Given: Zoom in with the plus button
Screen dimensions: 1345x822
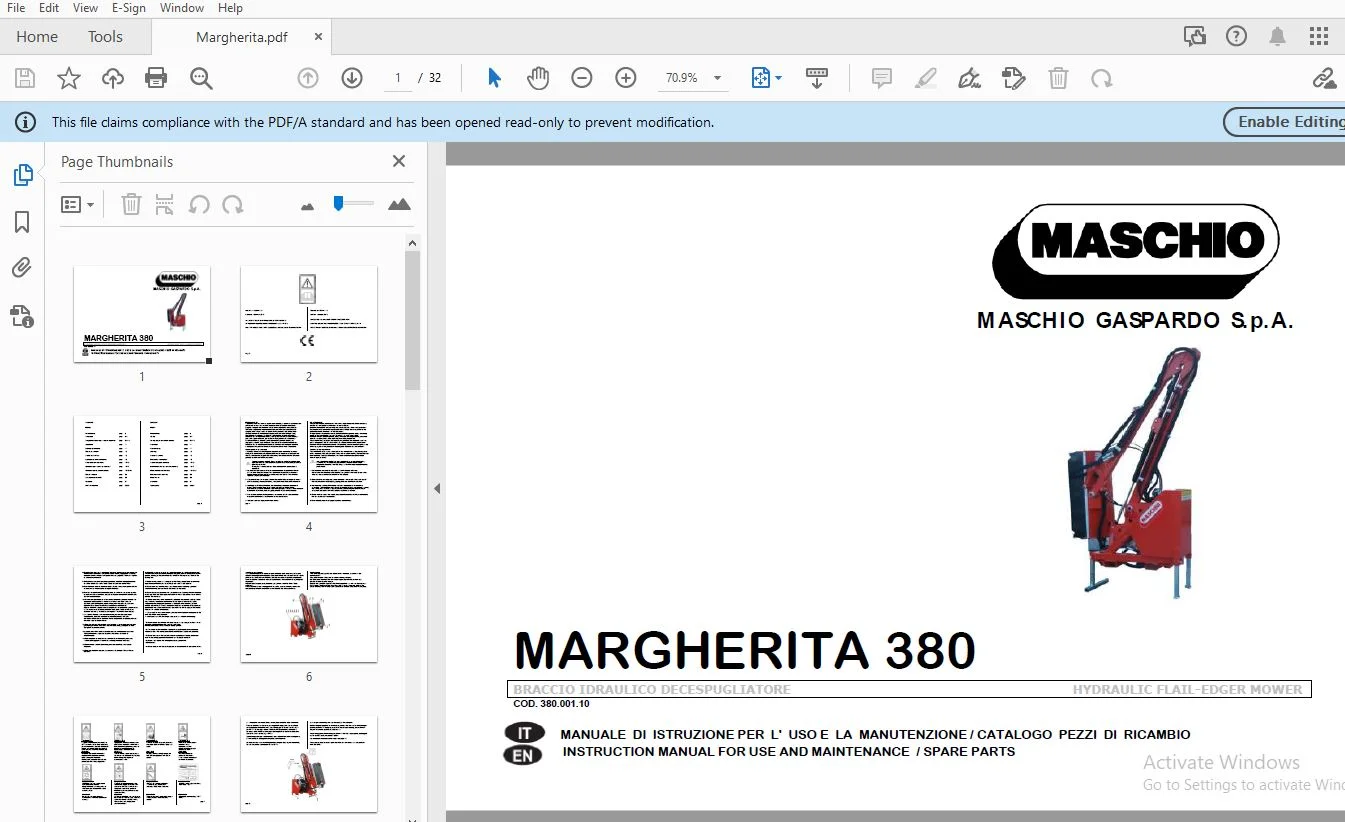Looking at the screenshot, I should [626, 78].
